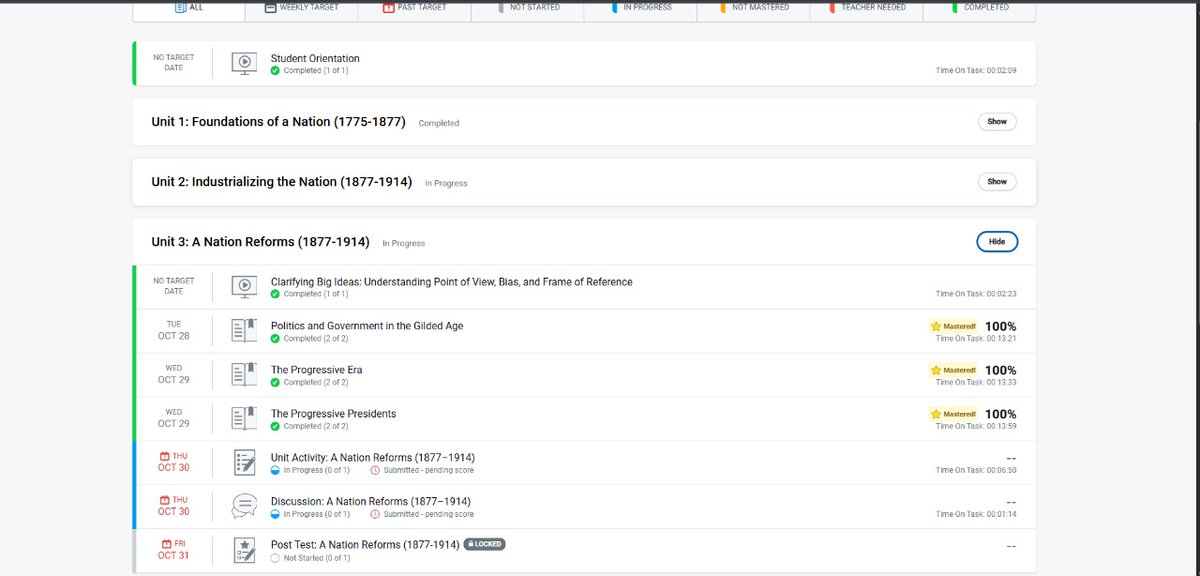Click the green check under Politics and Government
This screenshot has width=1200, height=576.
tap(276, 339)
